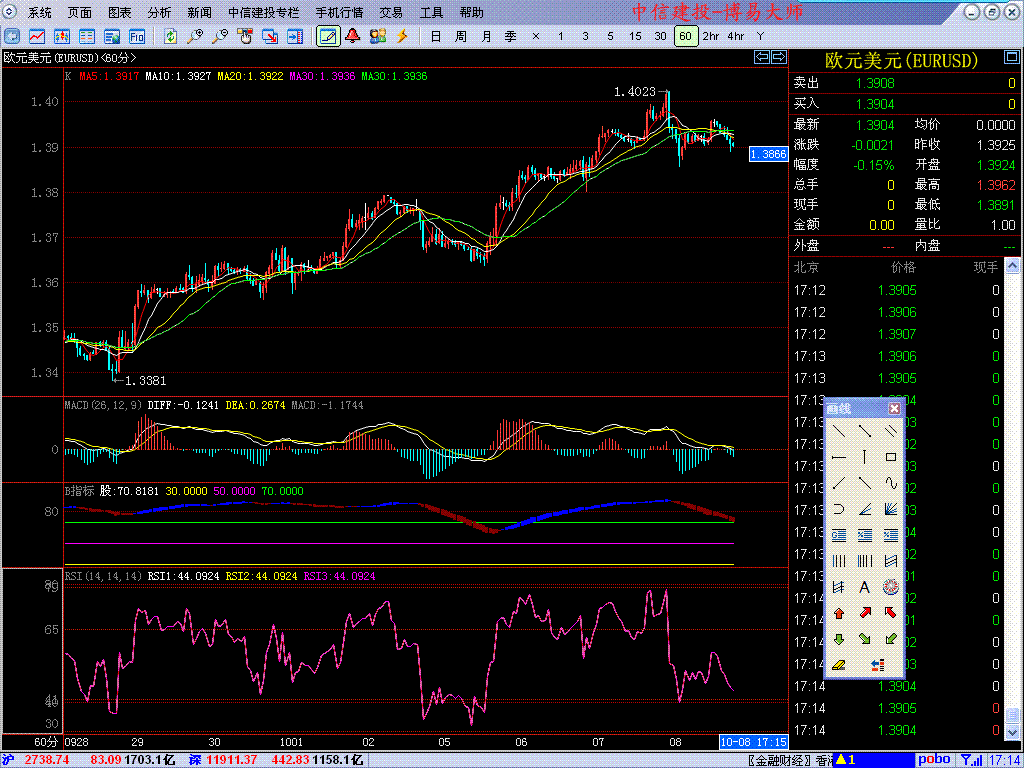Click the red alarm bell toolbar icon
Screen dimensions: 1024x768
point(353,36)
